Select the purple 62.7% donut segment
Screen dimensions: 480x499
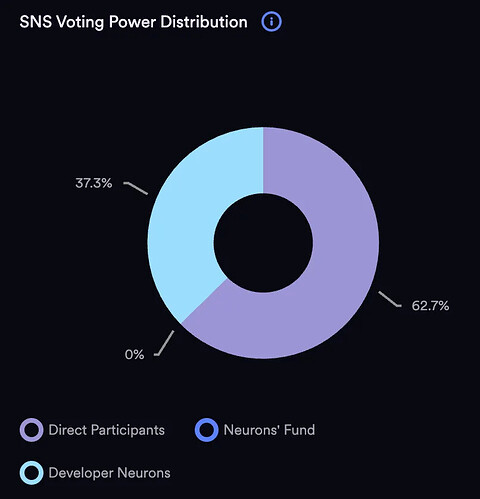(x=333, y=283)
